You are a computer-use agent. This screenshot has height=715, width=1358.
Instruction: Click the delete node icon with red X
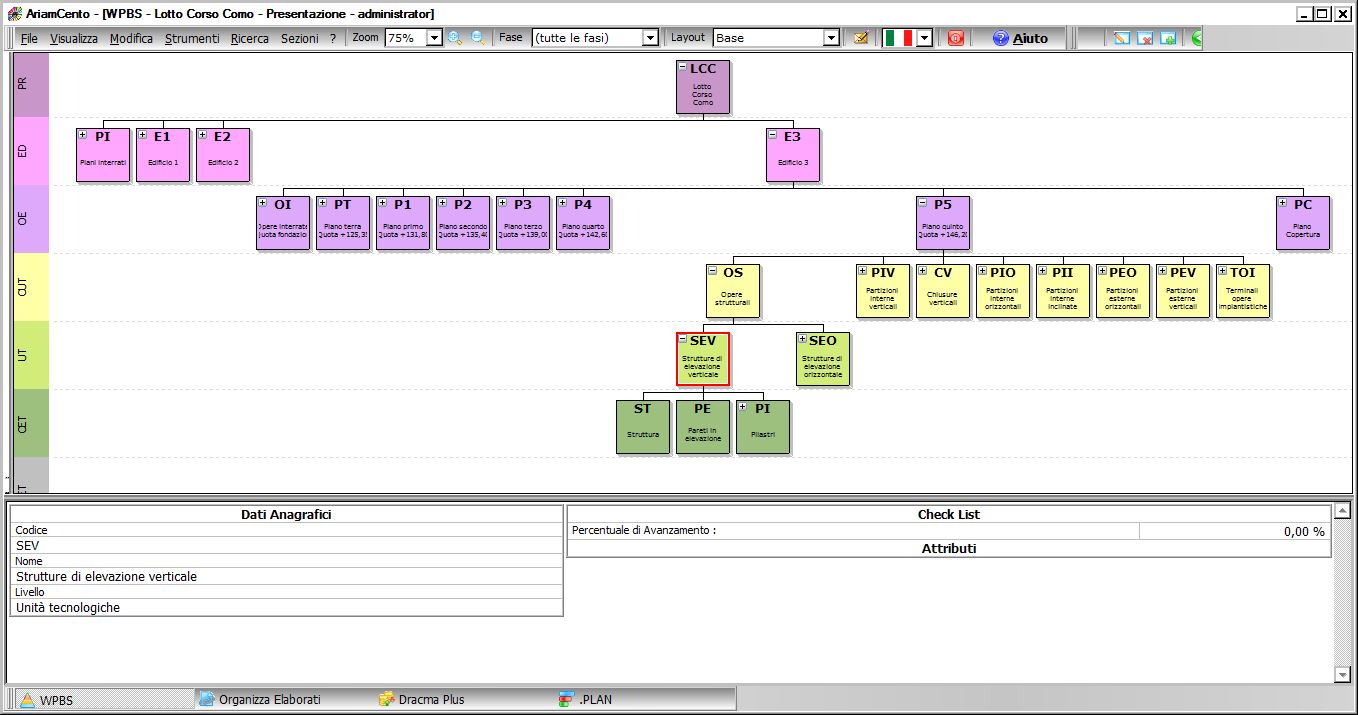[x=1145, y=38]
